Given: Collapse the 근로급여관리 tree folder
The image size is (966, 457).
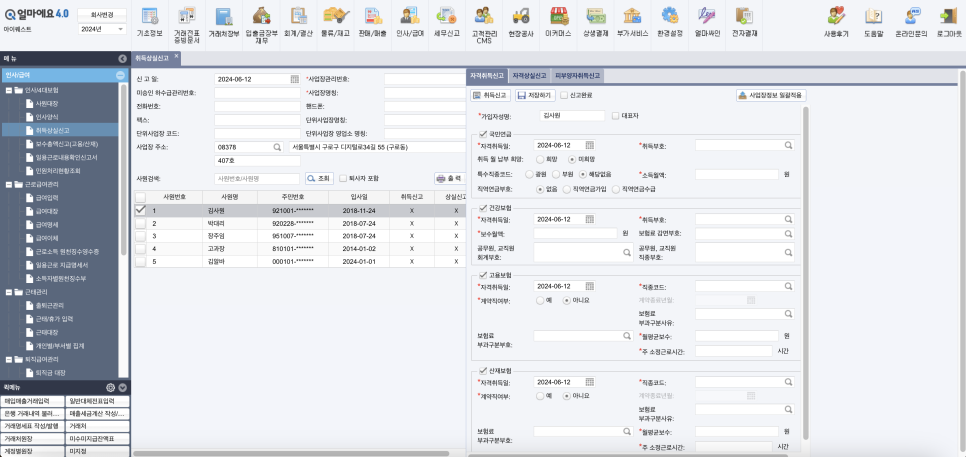Looking at the screenshot, I should coord(9,184).
